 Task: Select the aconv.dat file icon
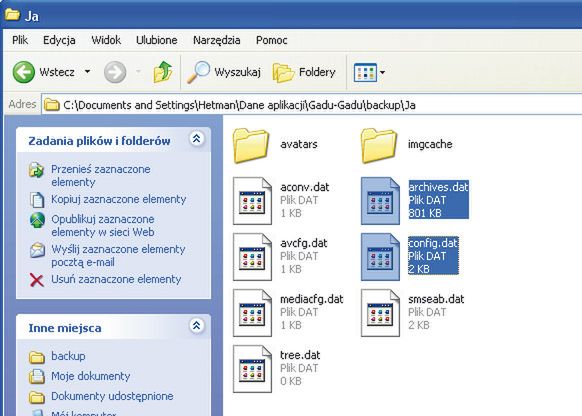[x=252, y=201]
